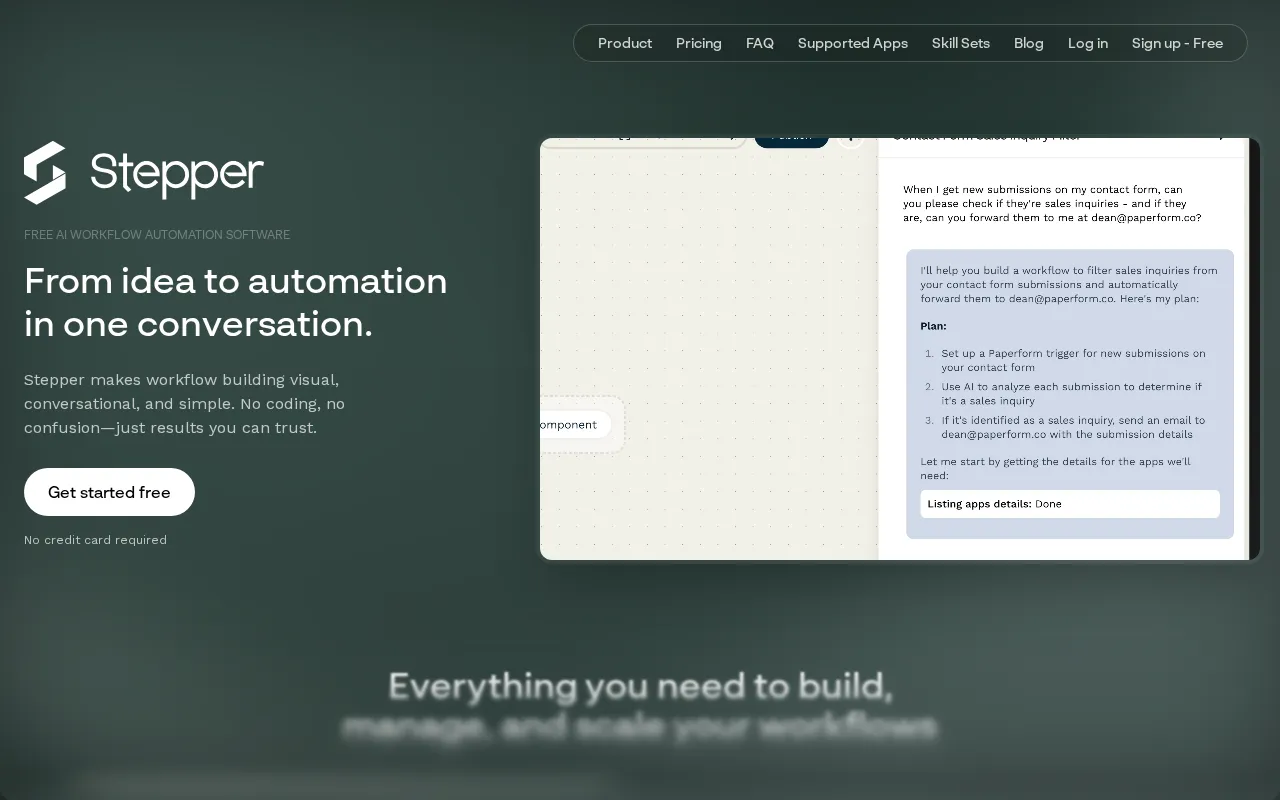1280x800 pixels.
Task: Click the Stepper logo icon
Action: pyautogui.click(x=45, y=173)
